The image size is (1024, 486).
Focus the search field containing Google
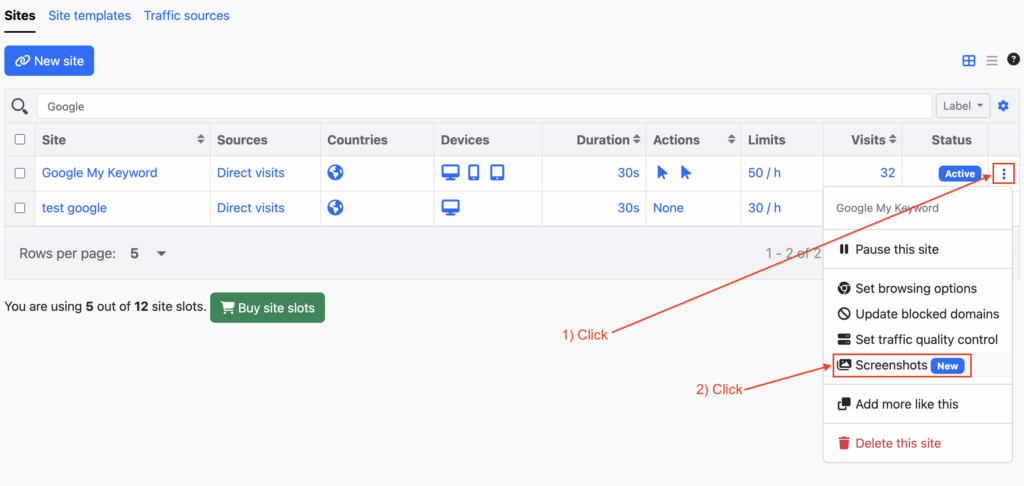[x=485, y=106]
